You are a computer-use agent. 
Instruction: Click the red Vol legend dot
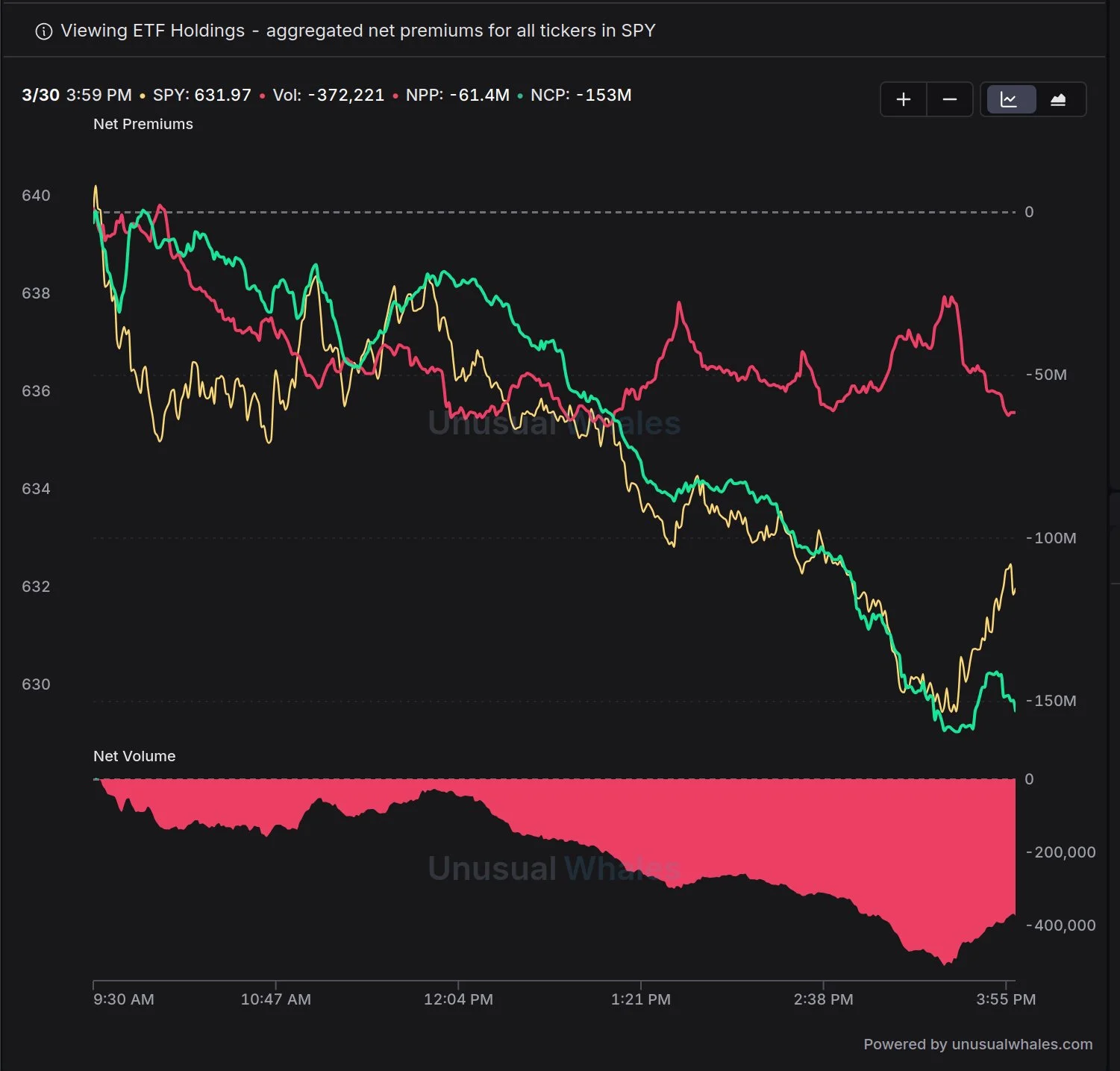[262, 96]
